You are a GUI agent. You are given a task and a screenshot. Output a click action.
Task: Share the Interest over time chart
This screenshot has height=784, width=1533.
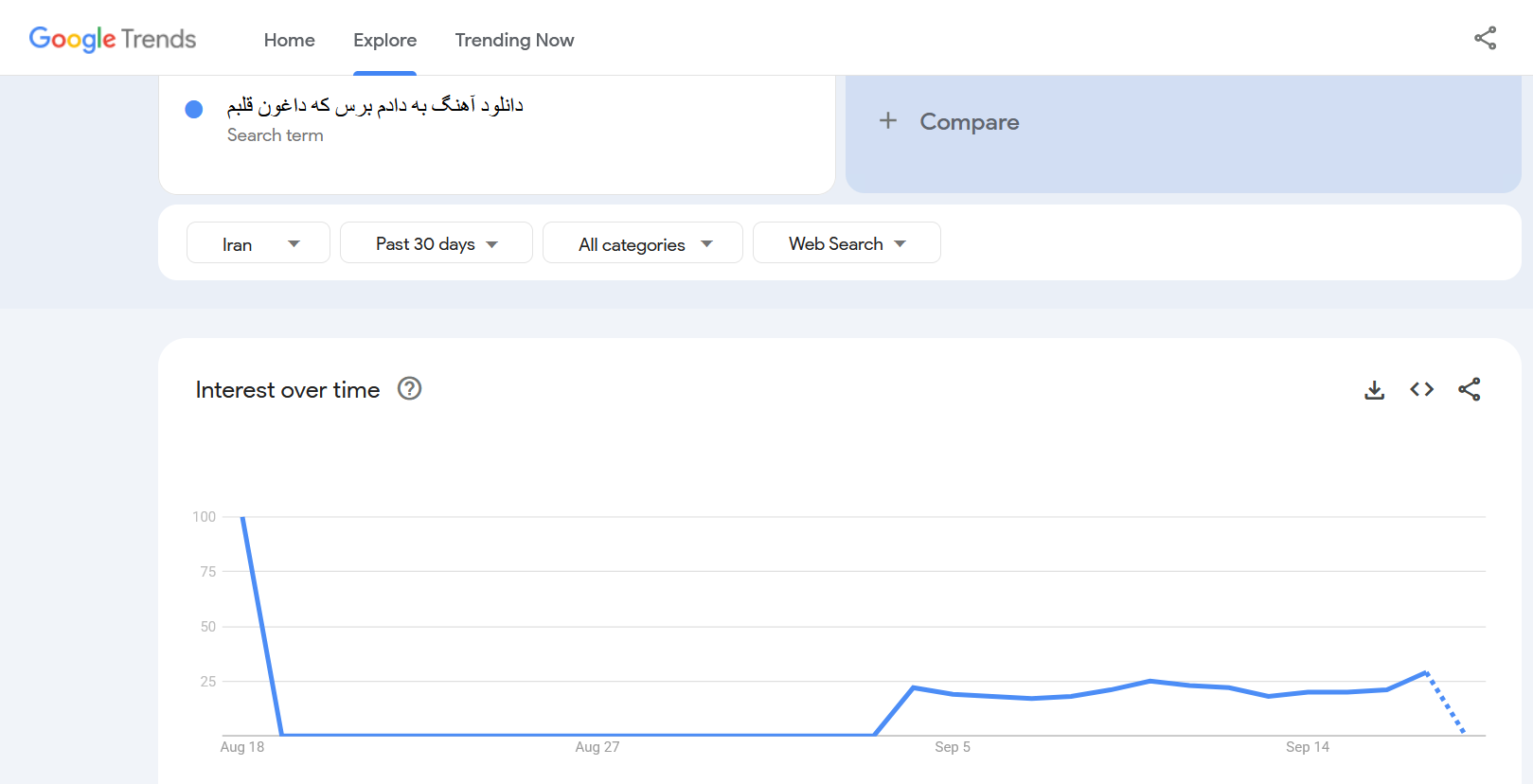pos(1469,389)
